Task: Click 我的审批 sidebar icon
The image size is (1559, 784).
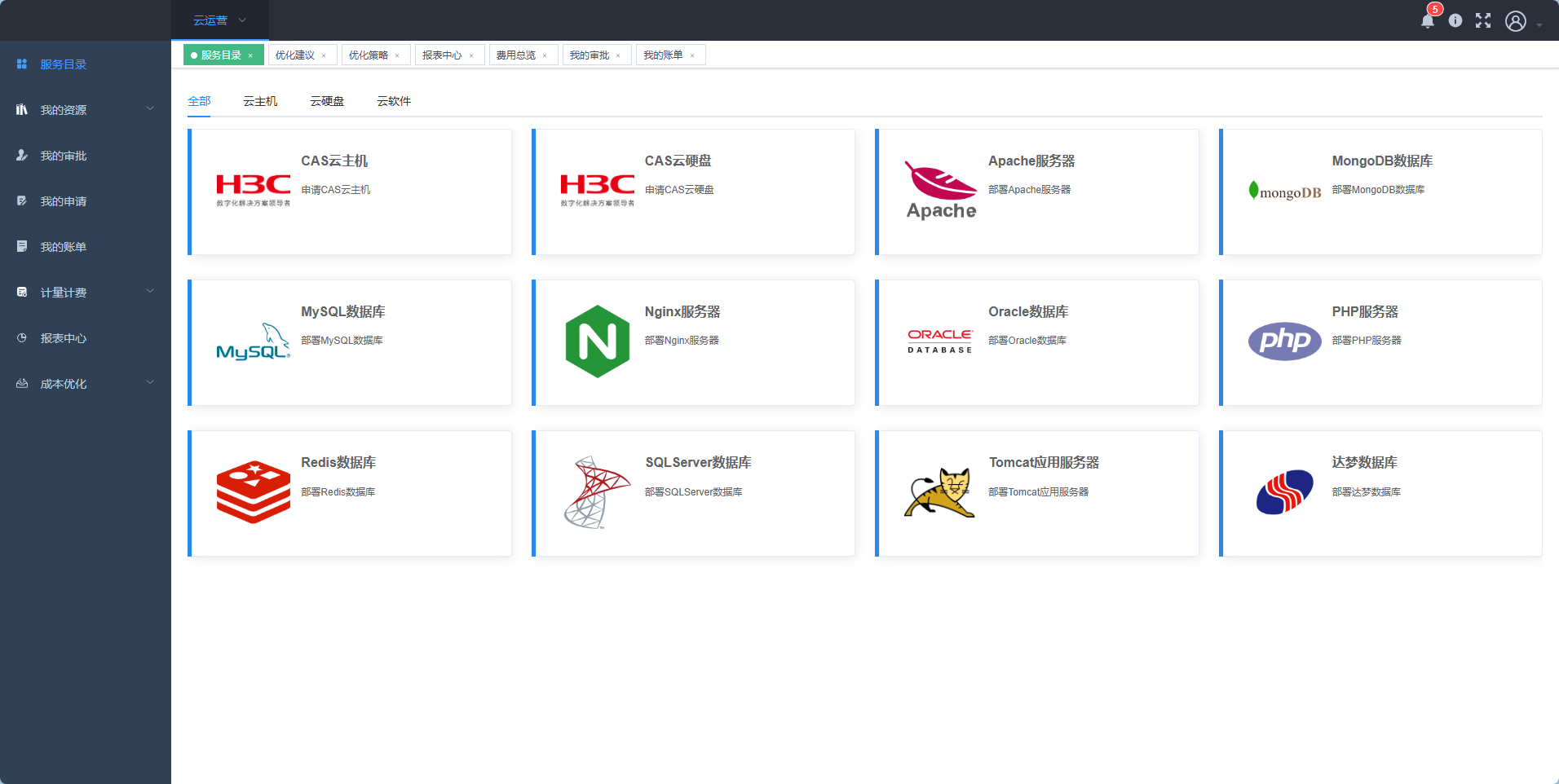Action: pyautogui.click(x=22, y=155)
